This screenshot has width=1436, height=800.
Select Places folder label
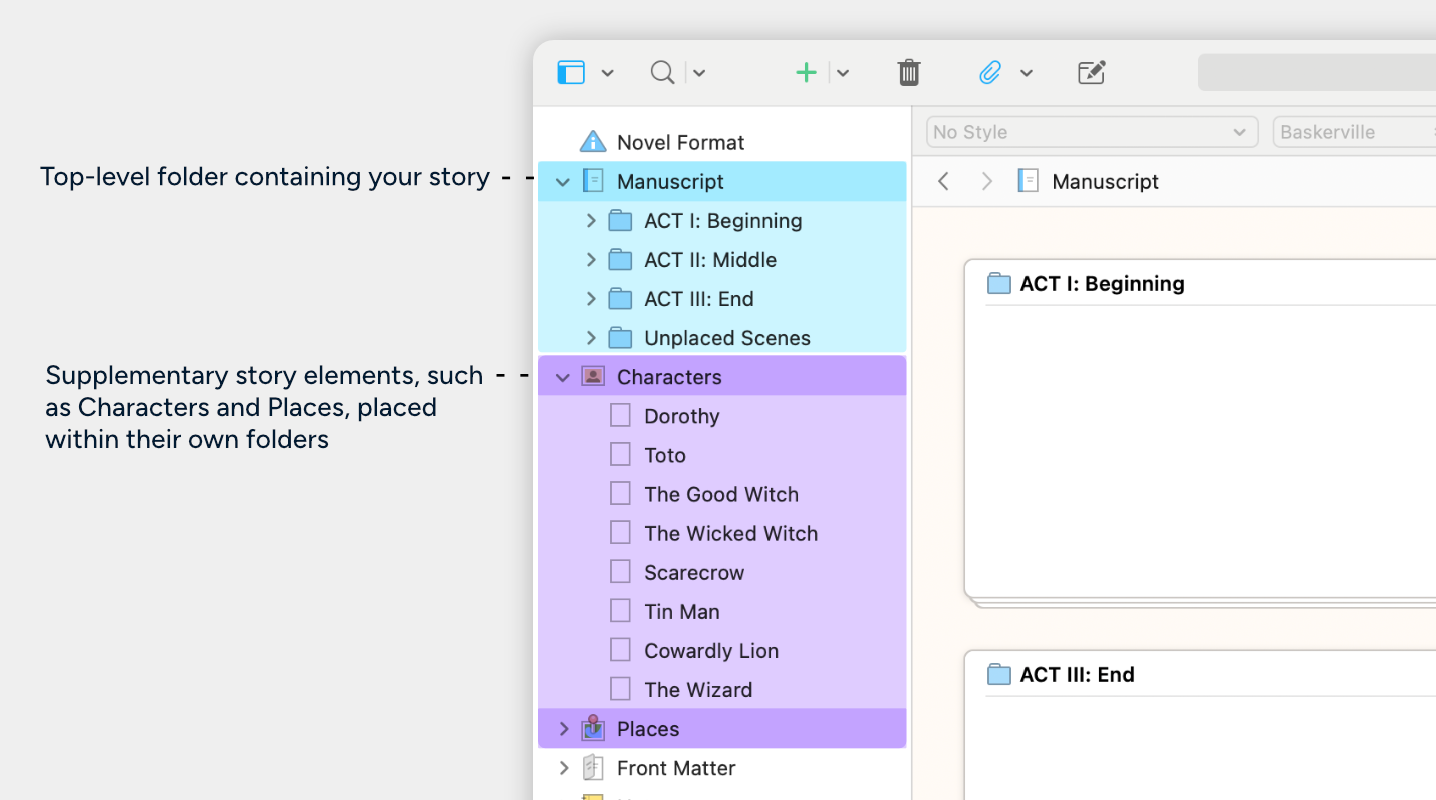pos(648,729)
